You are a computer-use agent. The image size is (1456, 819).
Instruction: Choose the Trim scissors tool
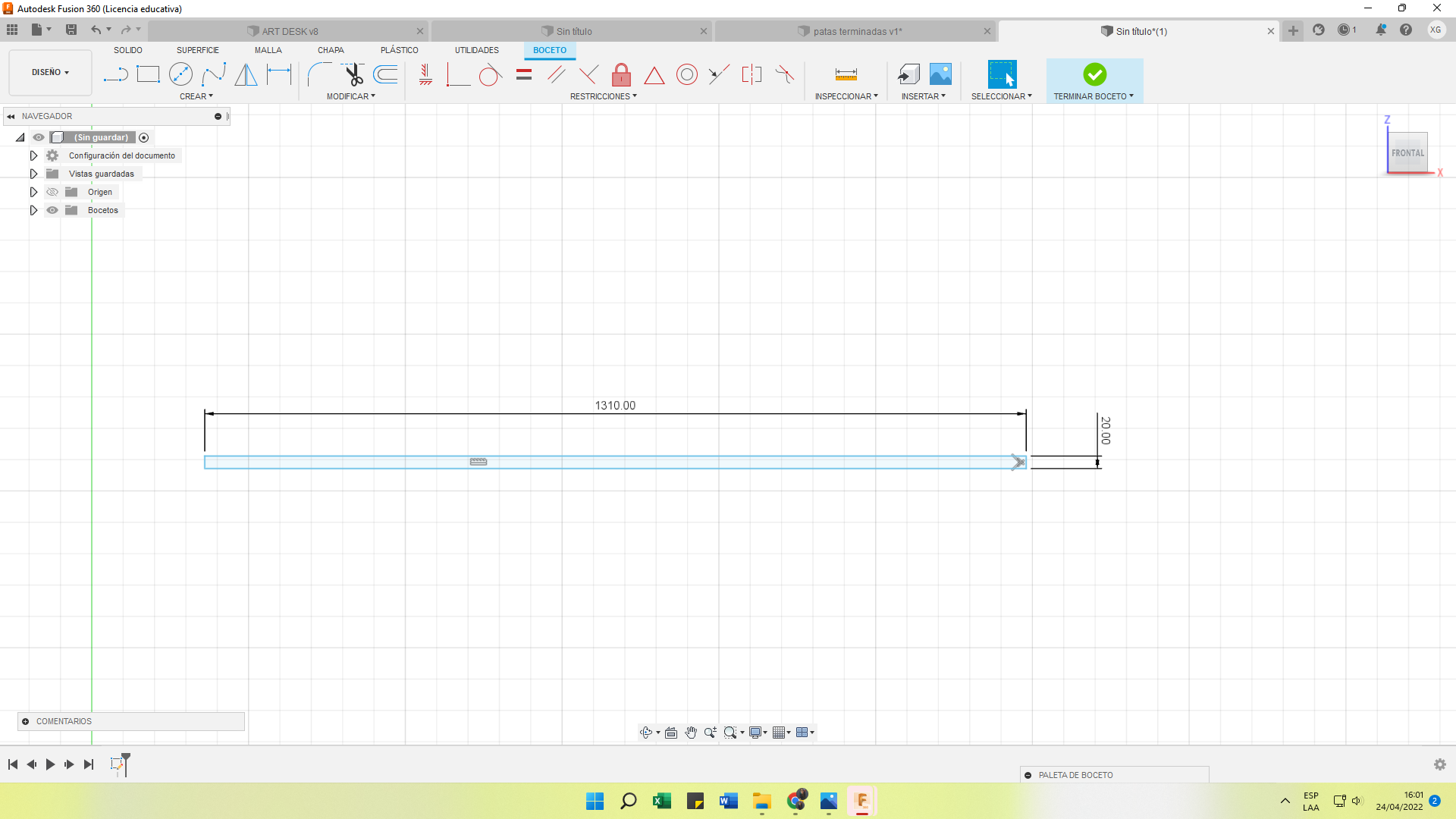[x=353, y=74]
